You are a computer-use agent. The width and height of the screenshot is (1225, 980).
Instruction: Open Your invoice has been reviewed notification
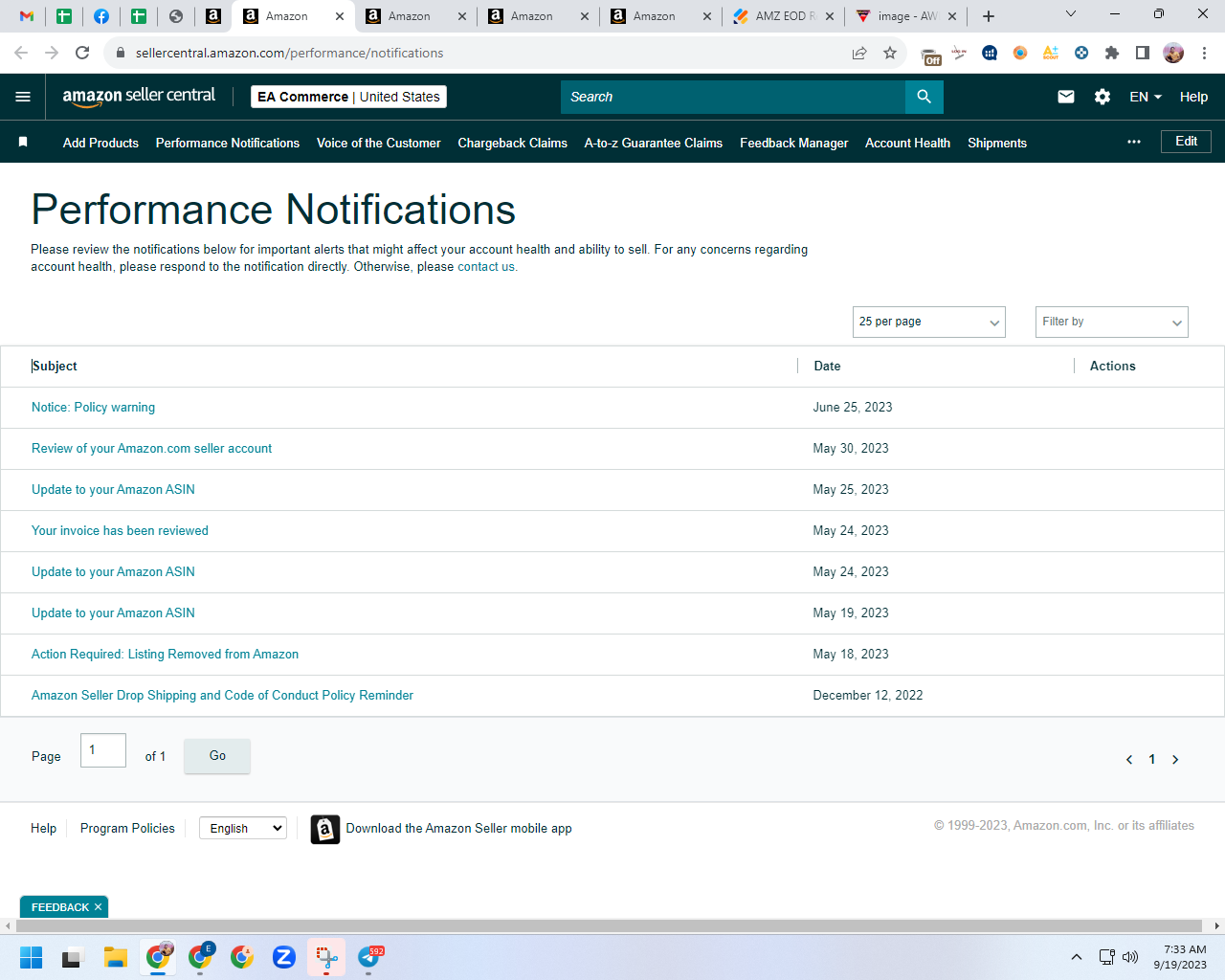120,531
